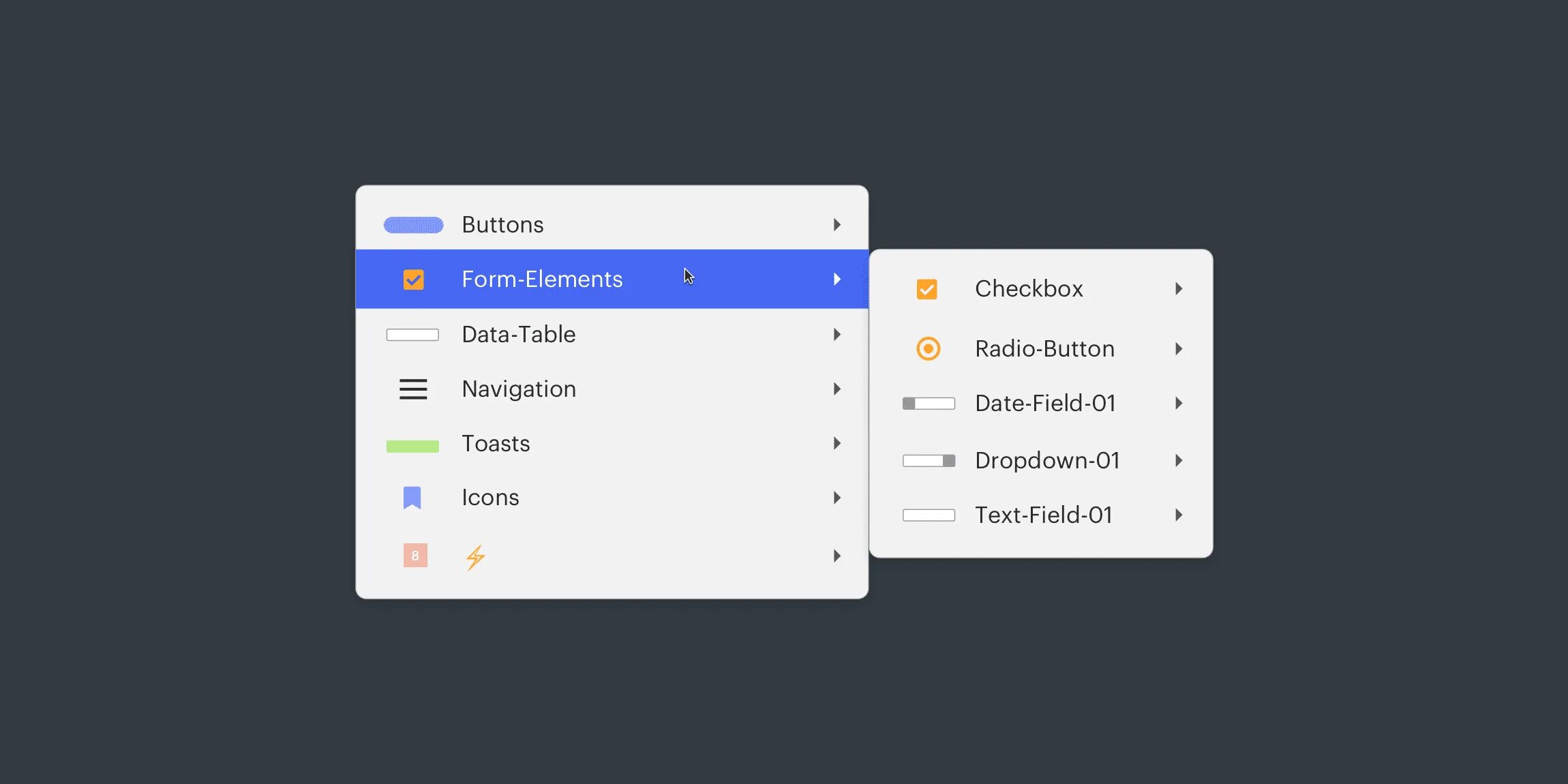Screen dimensions: 1568x784
Task: Expand the Toasts submenu arrow
Action: tap(836, 444)
